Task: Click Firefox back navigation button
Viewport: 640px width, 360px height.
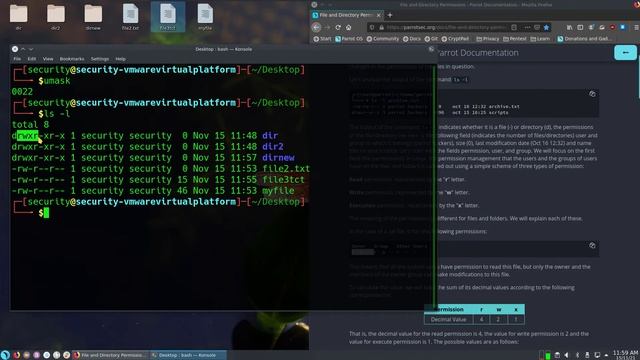Action: 316,27
